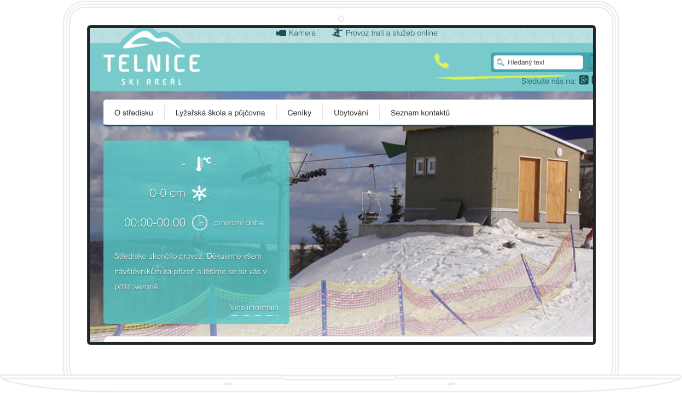Click the yellow phone icon
Viewport: 682px width, 393px height.
[441, 61]
